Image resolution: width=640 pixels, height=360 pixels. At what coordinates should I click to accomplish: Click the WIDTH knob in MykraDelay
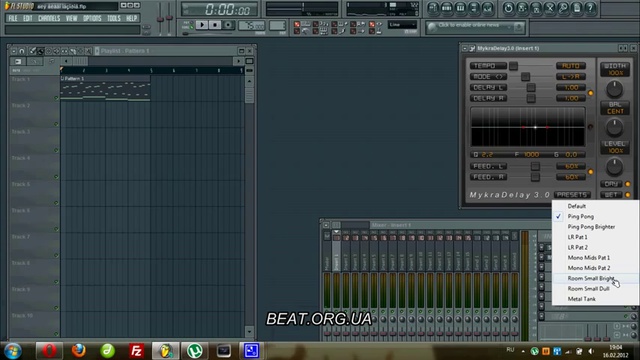pyautogui.click(x=614, y=88)
